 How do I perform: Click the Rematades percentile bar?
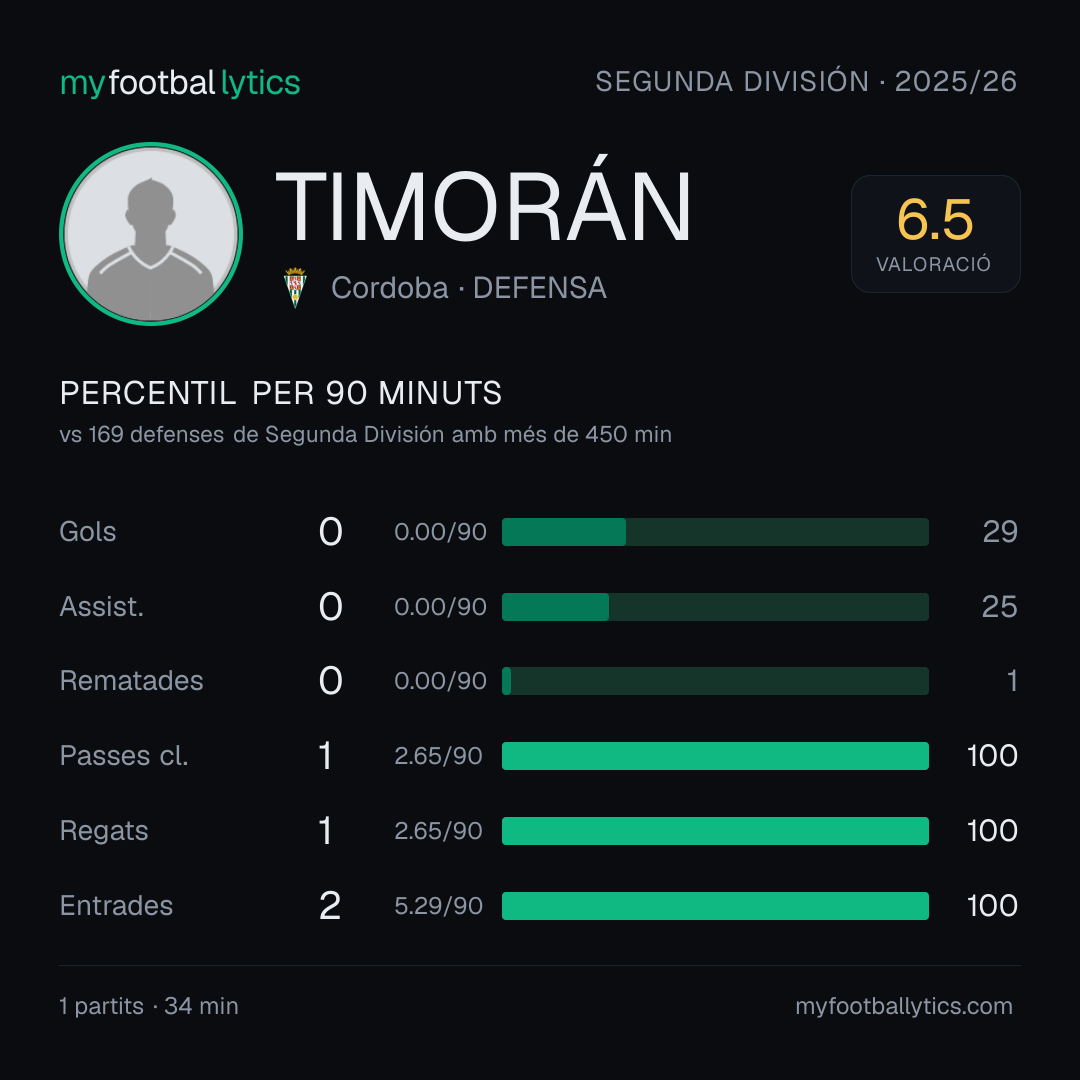coord(715,681)
